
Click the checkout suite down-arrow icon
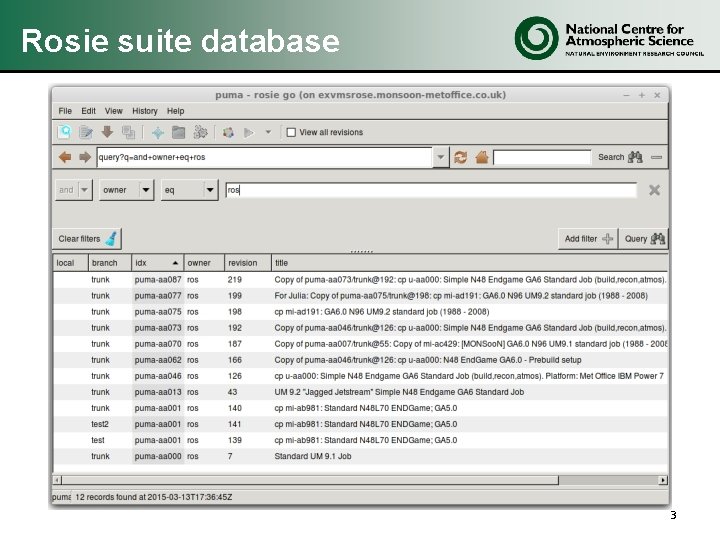(107, 132)
